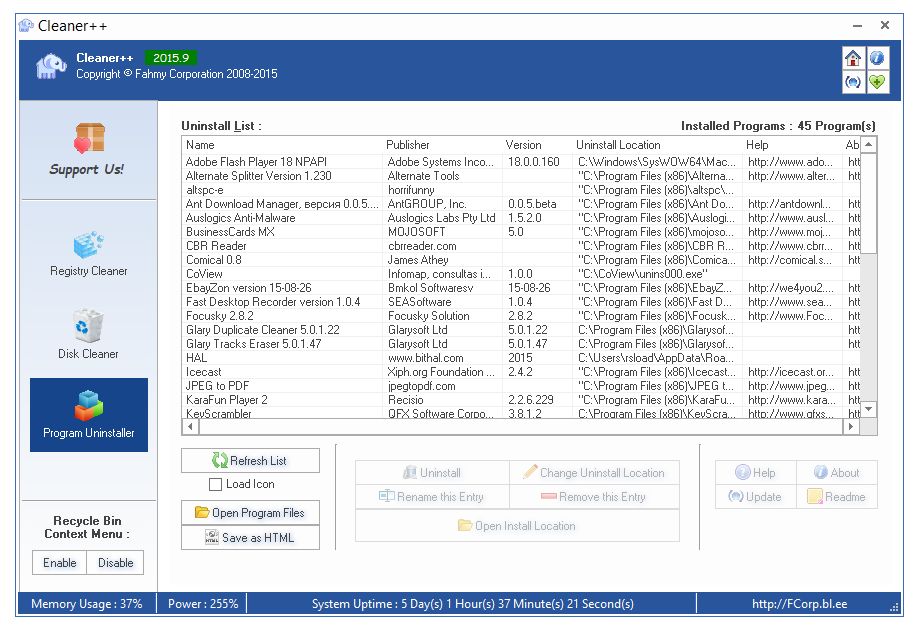Click the green heart donate icon
Viewport: 915px width, 626px height.
877,82
